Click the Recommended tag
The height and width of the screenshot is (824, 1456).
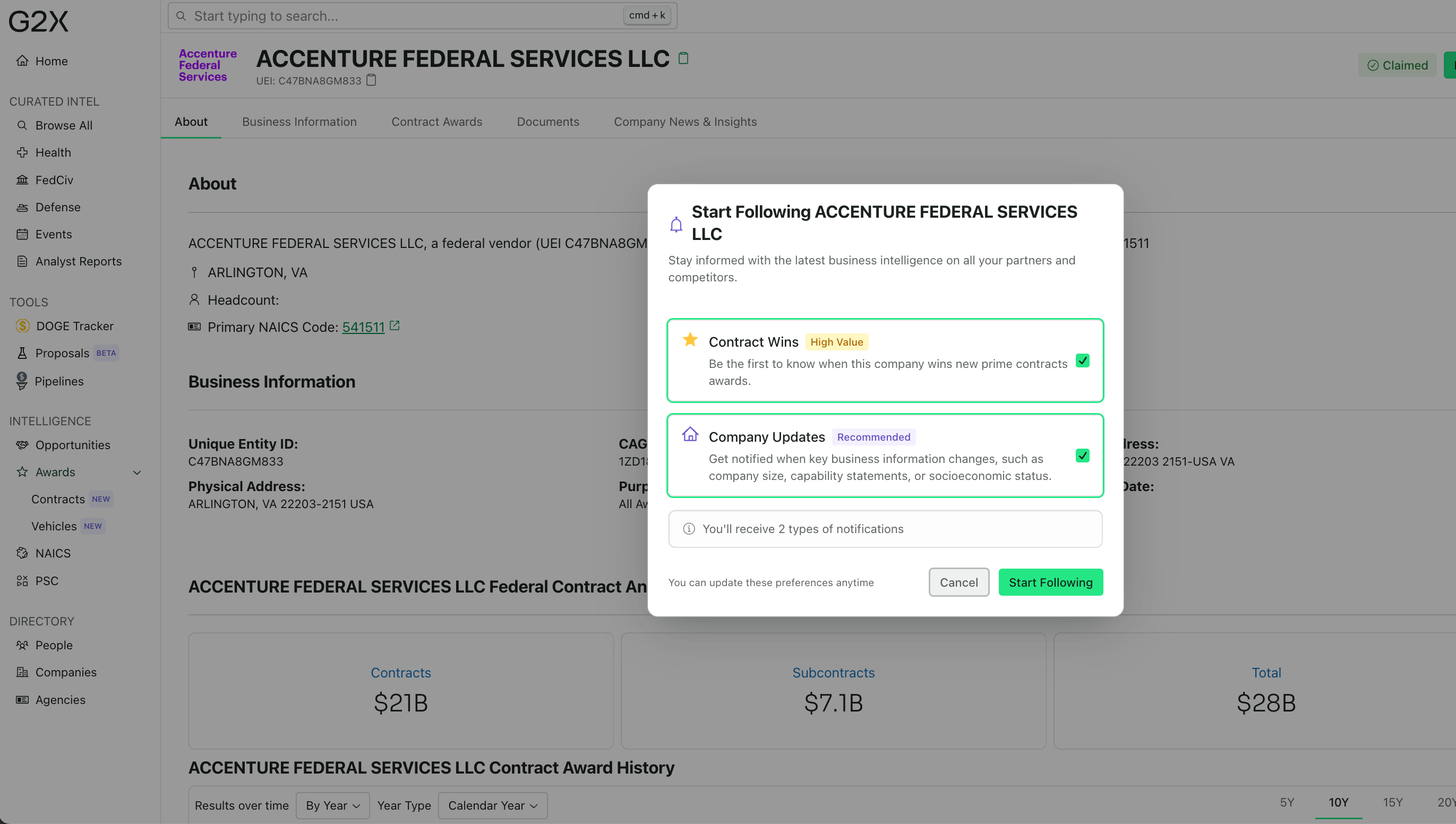pyautogui.click(x=873, y=437)
